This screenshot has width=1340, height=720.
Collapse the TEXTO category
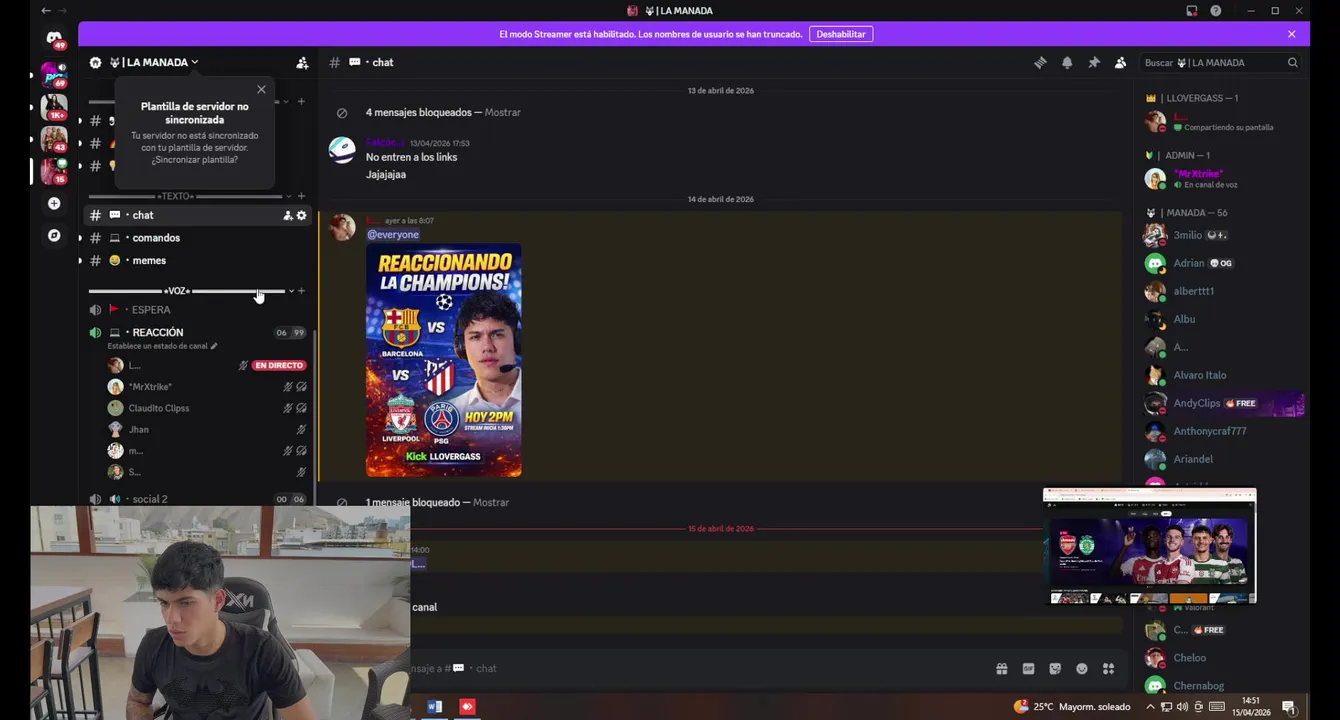coord(176,196)
